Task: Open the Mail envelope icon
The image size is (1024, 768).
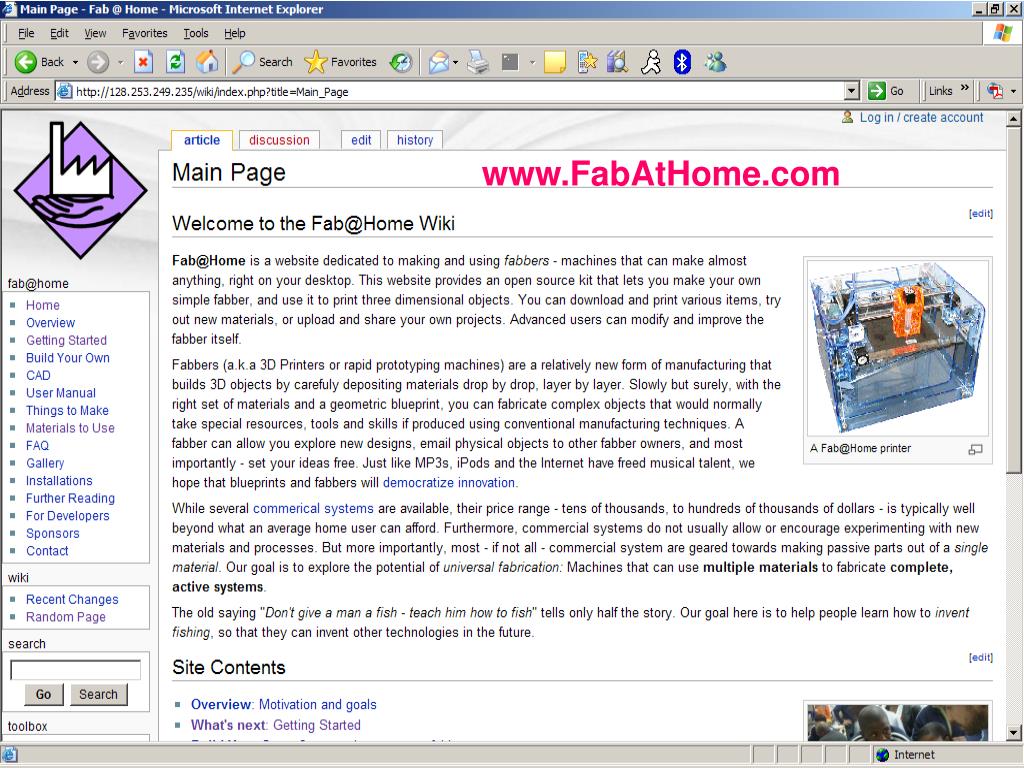Action: click(x=439, y=62)
